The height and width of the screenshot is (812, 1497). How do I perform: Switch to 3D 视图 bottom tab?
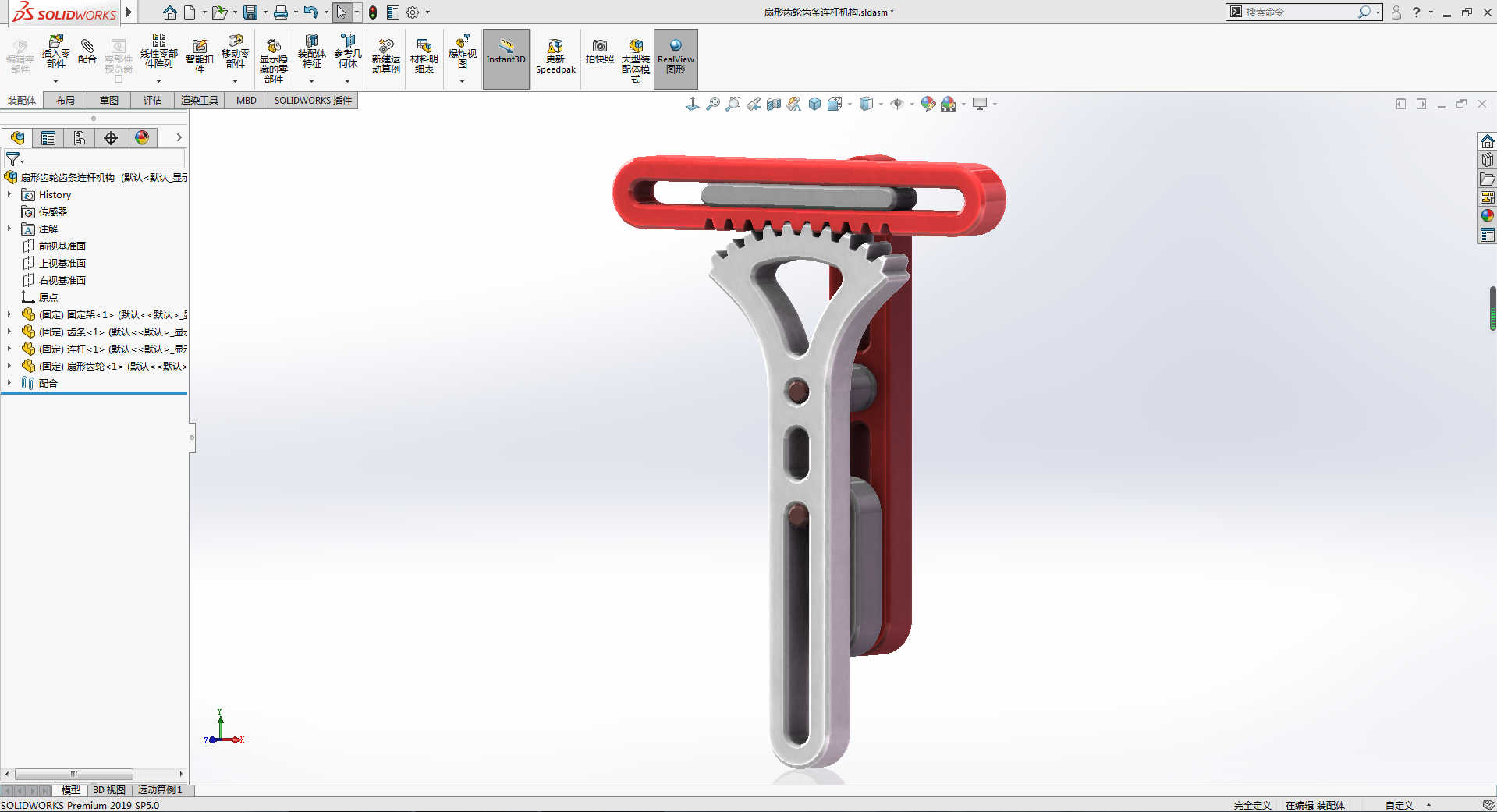[109, 790]
